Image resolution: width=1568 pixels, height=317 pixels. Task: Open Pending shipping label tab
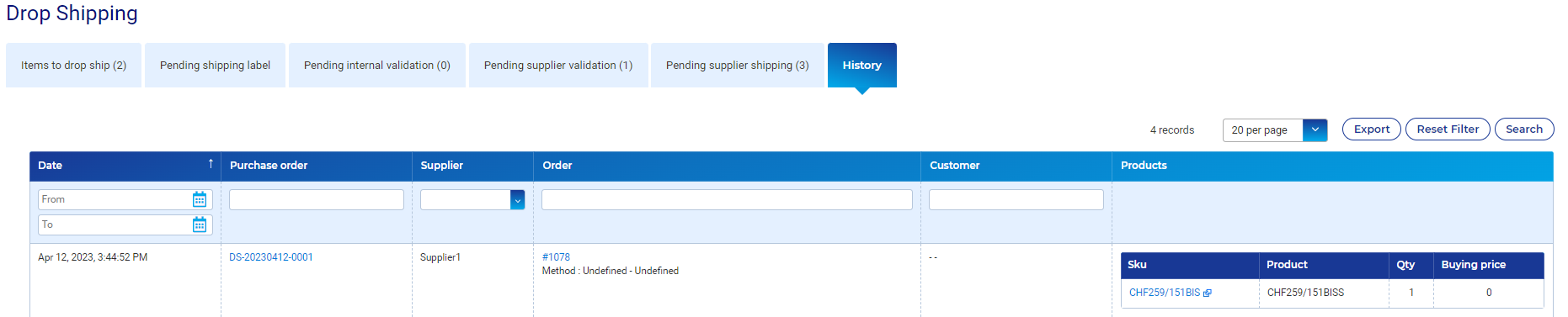(x=215, y=65)
